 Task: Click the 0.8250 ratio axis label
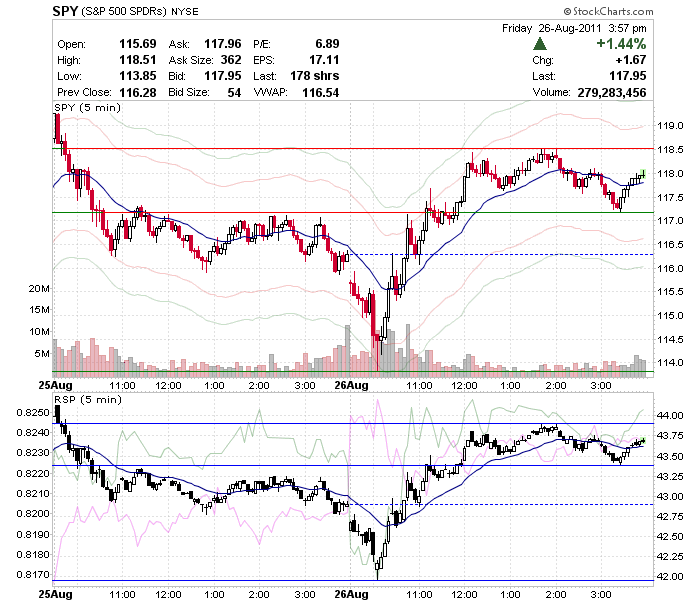click(33, 412)
